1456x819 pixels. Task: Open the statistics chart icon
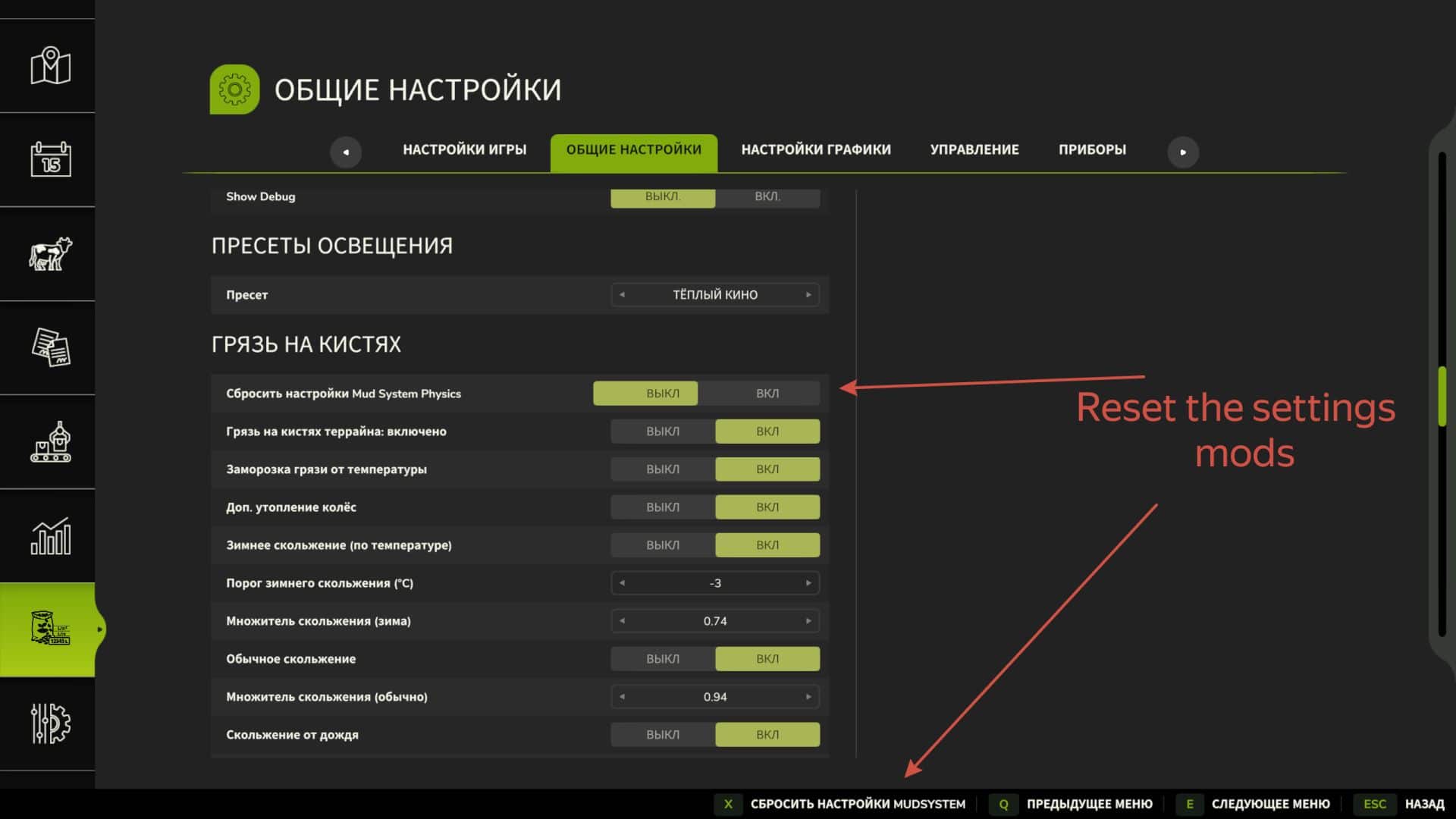pos(50,536)
